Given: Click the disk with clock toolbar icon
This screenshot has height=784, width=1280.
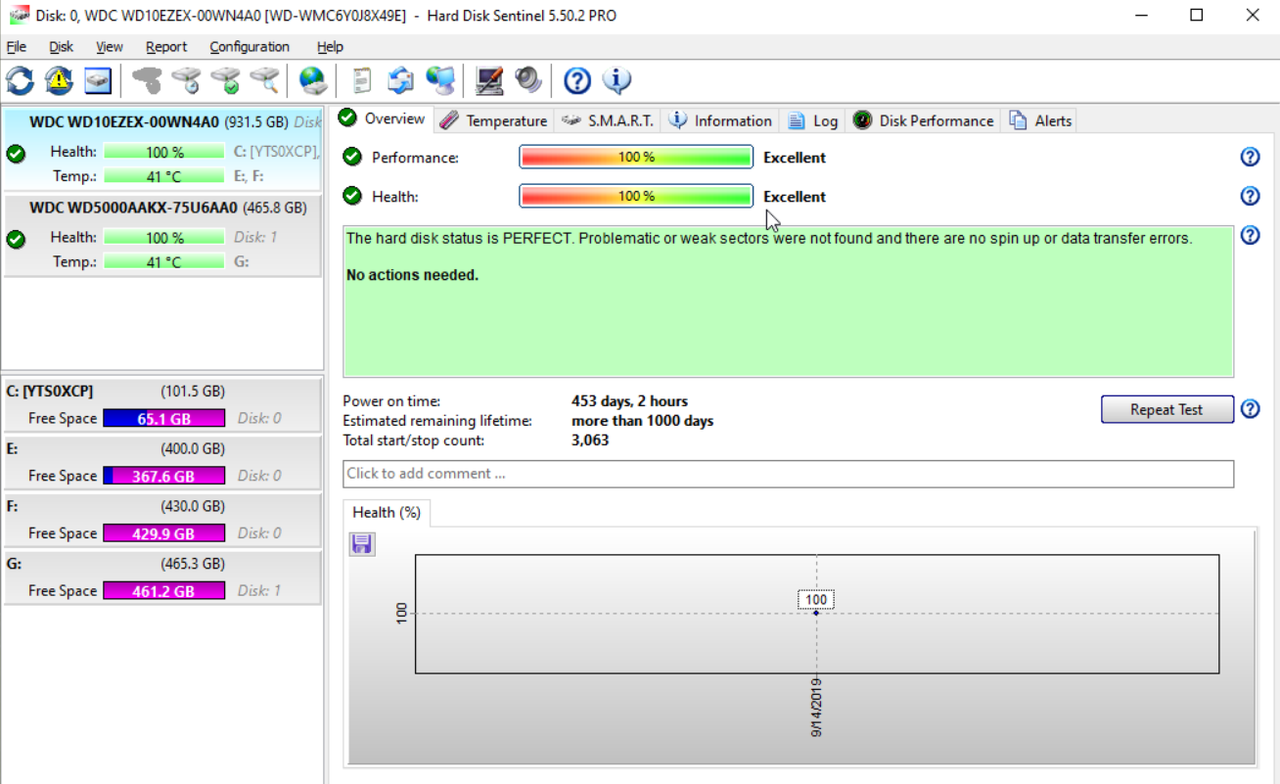Looking at the screenshot, I should [x=186, y=81].
